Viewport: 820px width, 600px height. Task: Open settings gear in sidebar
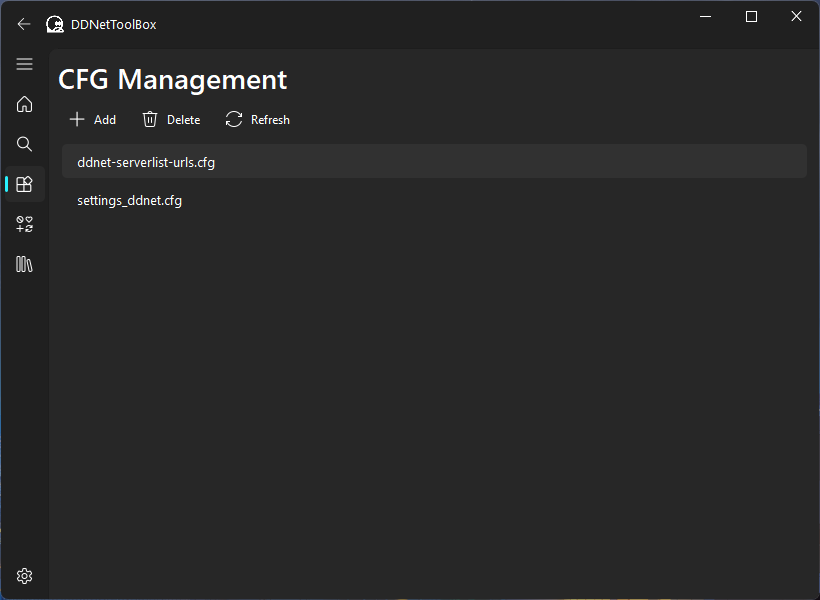click(x=25, y=576)
